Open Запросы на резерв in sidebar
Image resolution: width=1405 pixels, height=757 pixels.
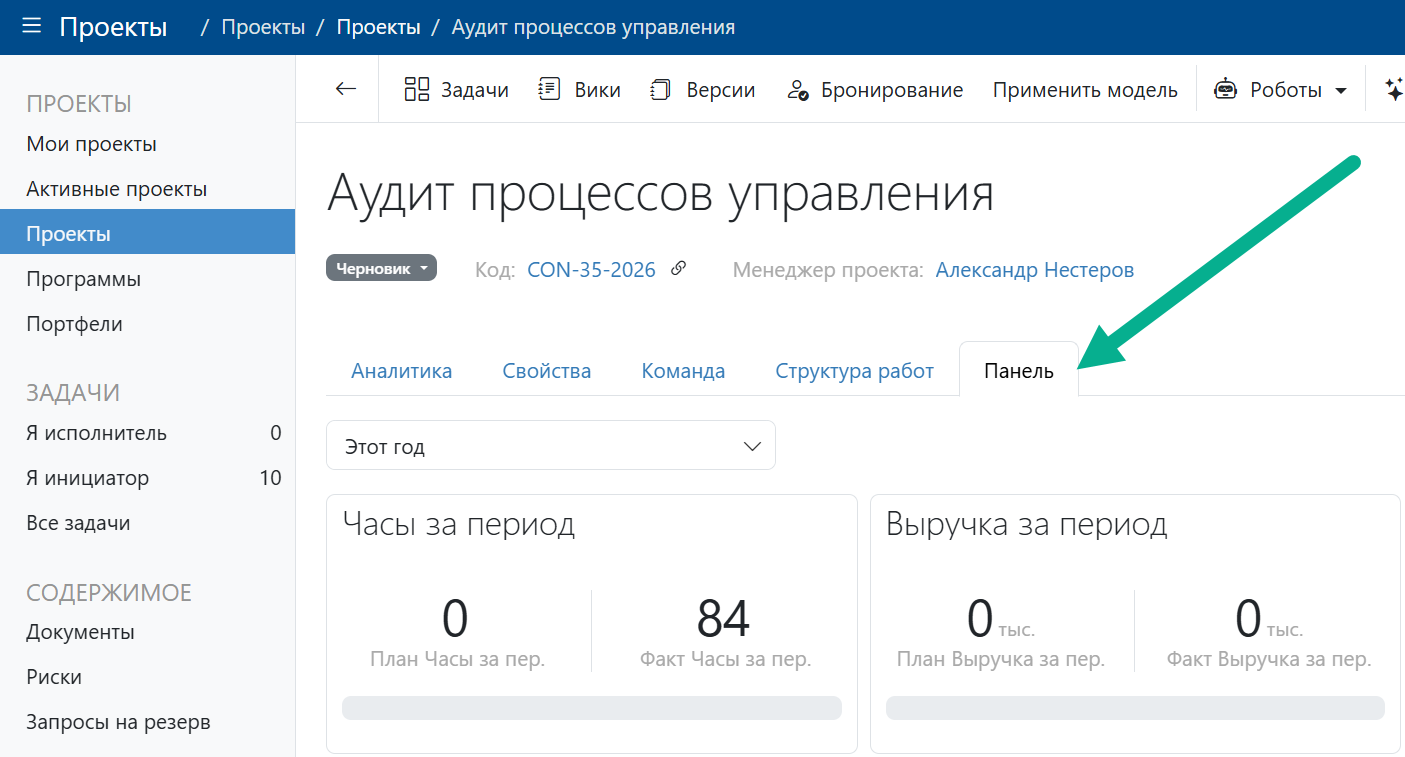coord(147,722)
